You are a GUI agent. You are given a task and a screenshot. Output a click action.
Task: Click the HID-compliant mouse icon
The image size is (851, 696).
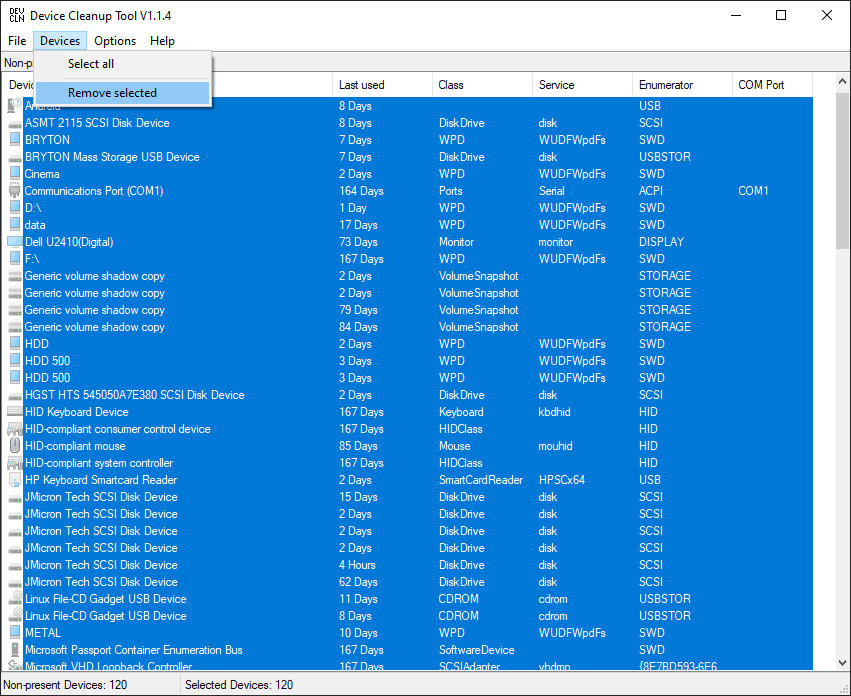[15, 446]
